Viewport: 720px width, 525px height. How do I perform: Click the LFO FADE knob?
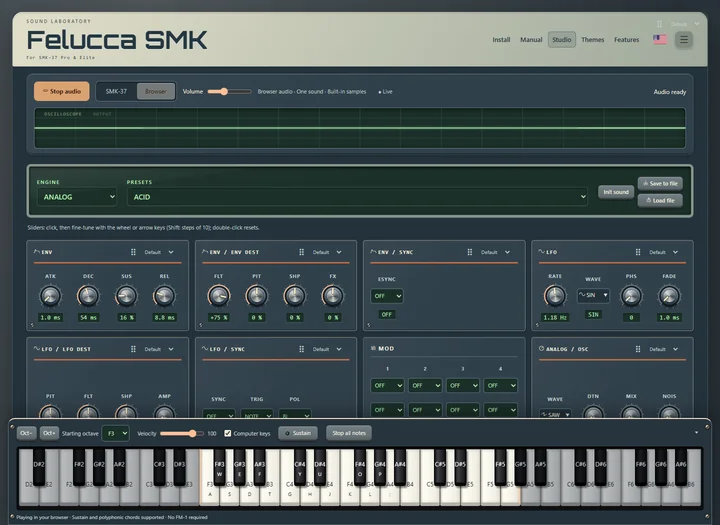[669, 296]
